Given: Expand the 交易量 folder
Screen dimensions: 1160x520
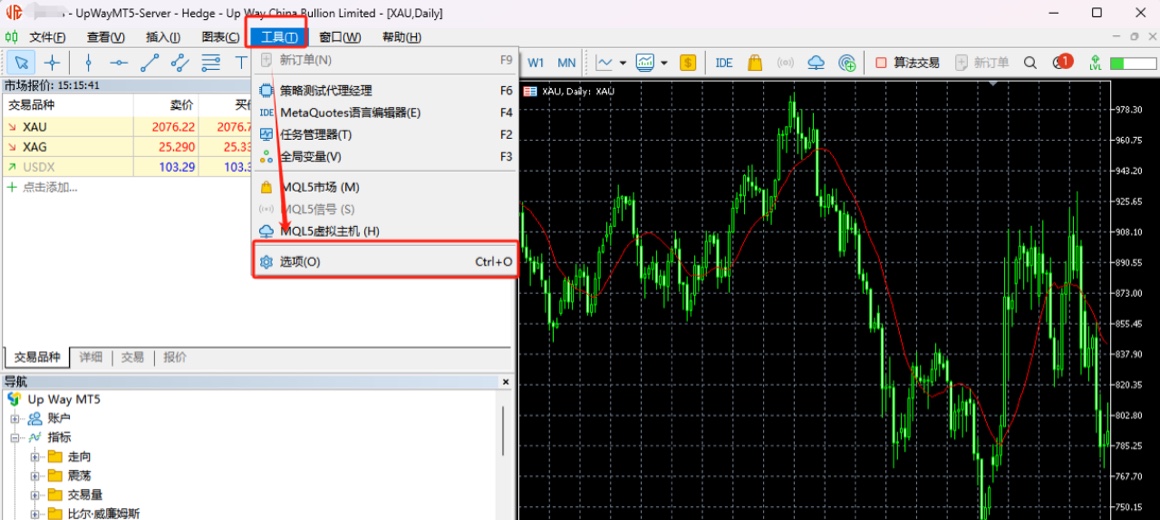Looking at the screenshot, I should 35,495.
